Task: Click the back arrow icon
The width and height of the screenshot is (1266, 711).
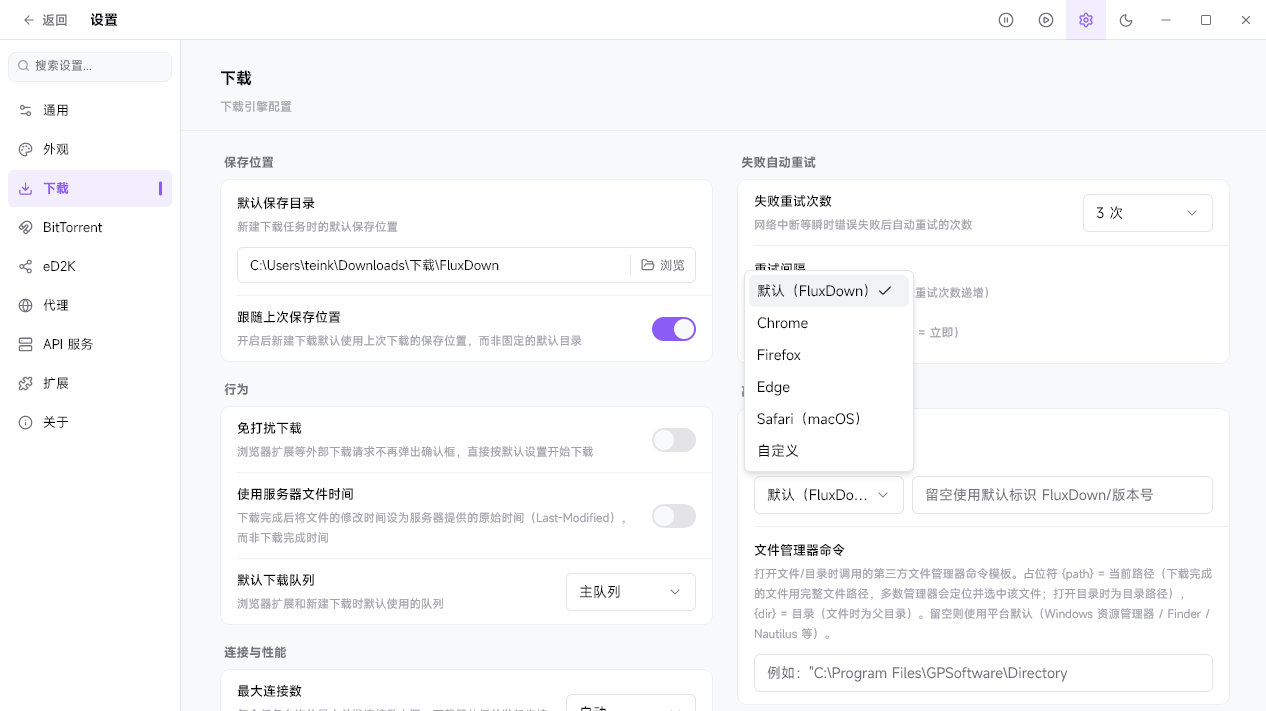Action: point(29,20)
